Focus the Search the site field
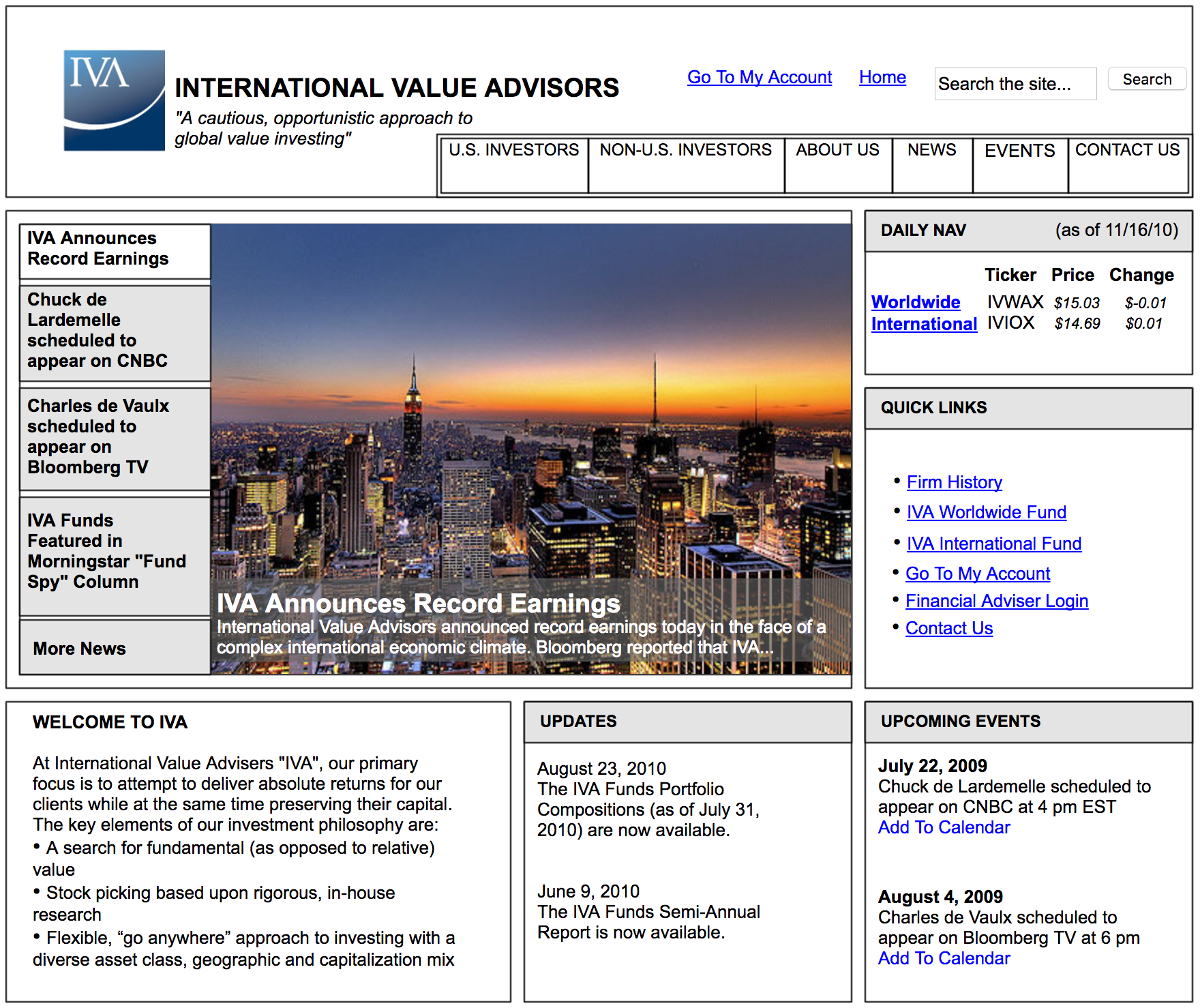Viewport: 1200px width, 1008px height. click(1015, 84)
